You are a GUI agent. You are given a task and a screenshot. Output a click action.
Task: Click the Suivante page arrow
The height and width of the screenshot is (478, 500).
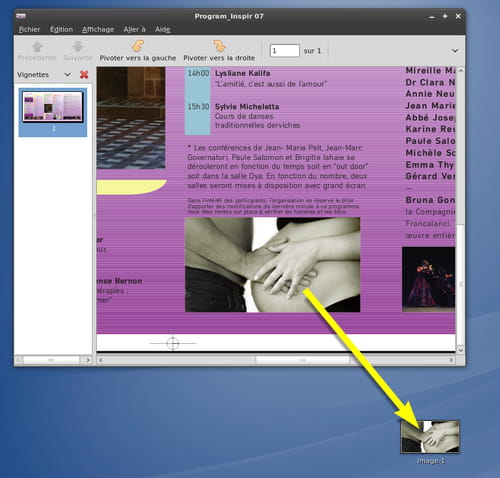coord(78,51)
